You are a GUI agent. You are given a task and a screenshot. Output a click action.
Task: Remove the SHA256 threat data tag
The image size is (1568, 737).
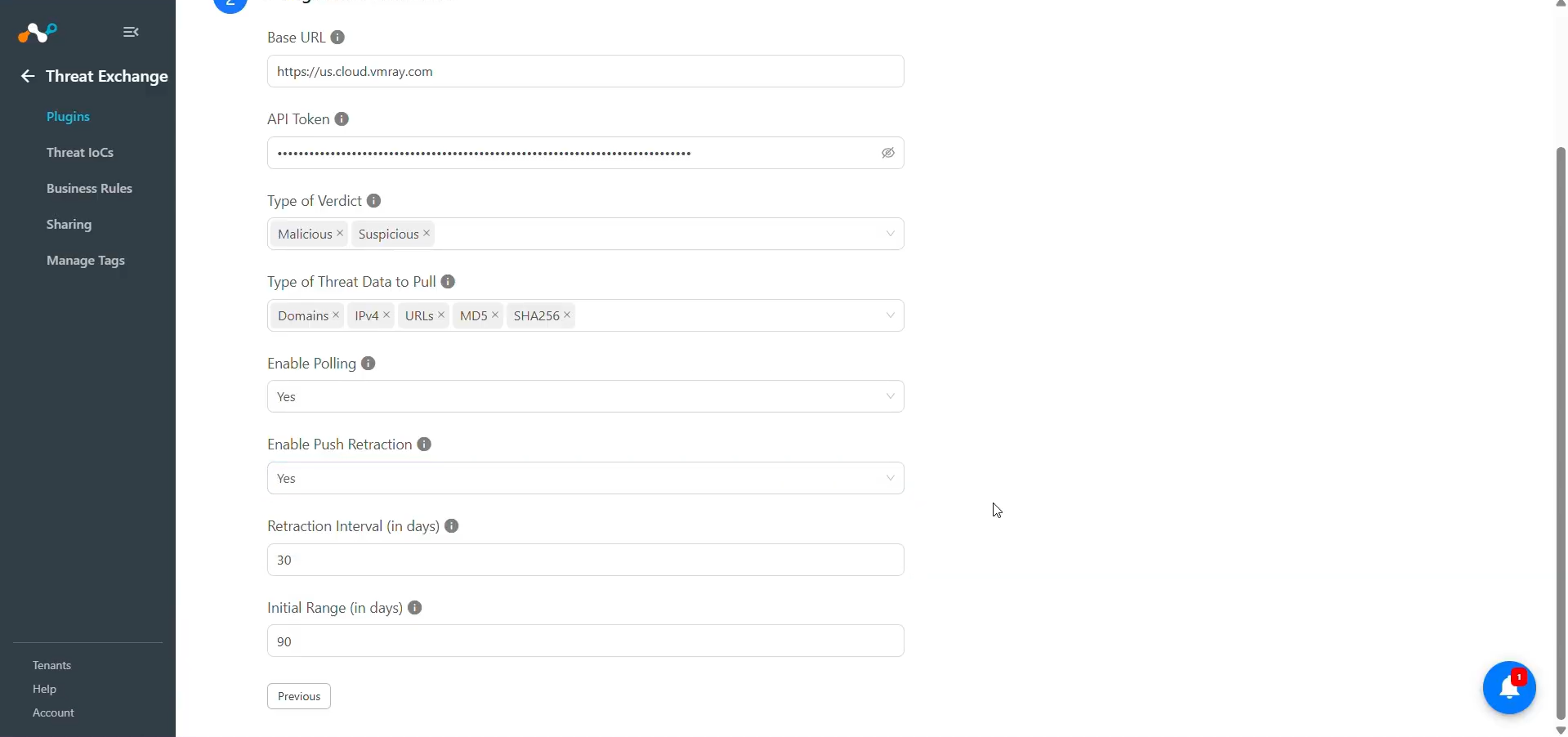(567, 315)
